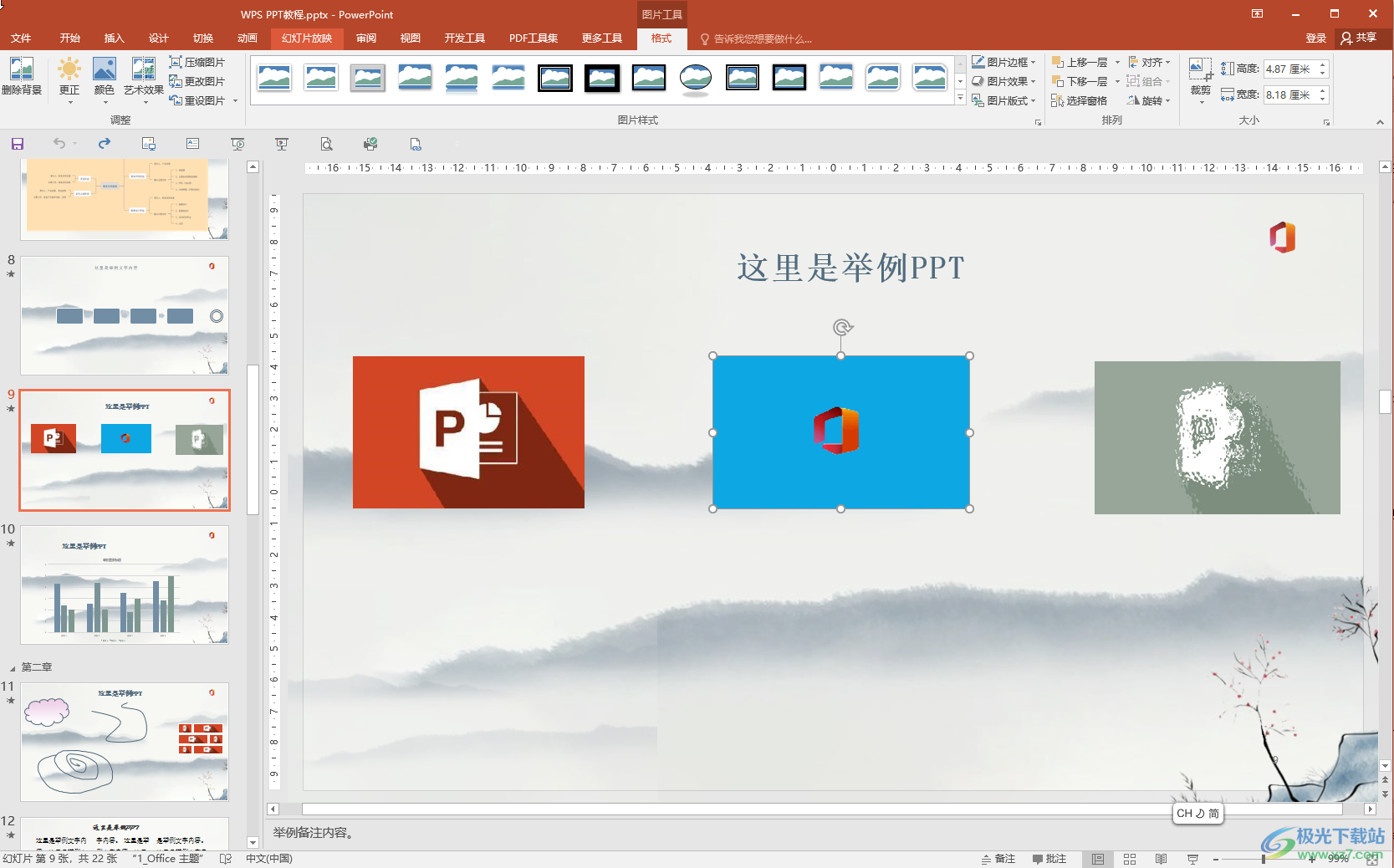Click the Comments (批注) button in status bar

(x=1049, y=859)
